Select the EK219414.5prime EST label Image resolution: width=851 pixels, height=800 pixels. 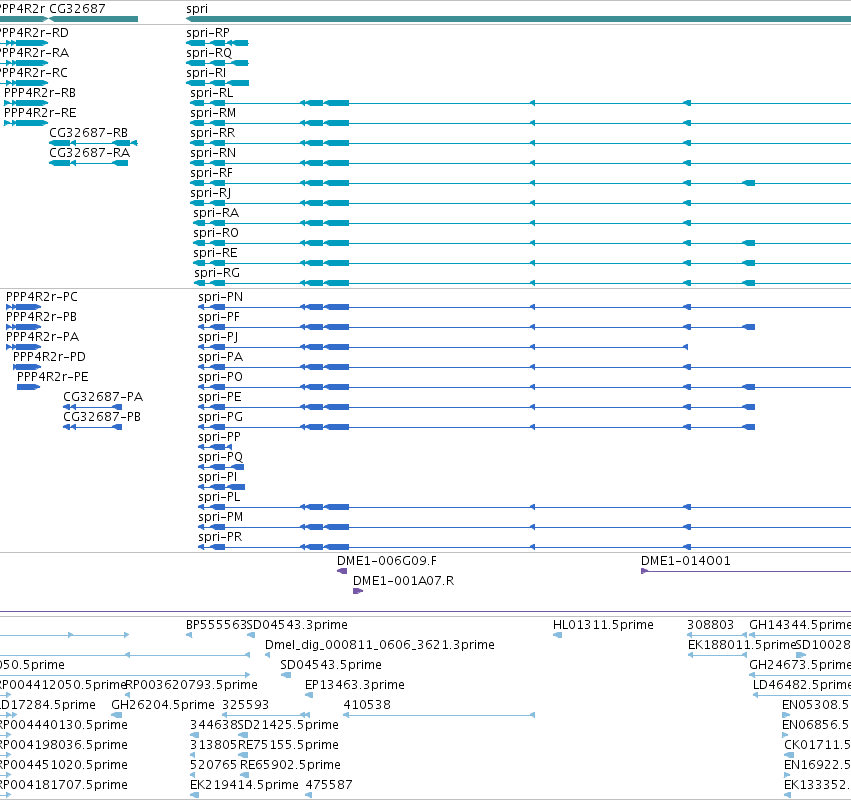point(244,785)
